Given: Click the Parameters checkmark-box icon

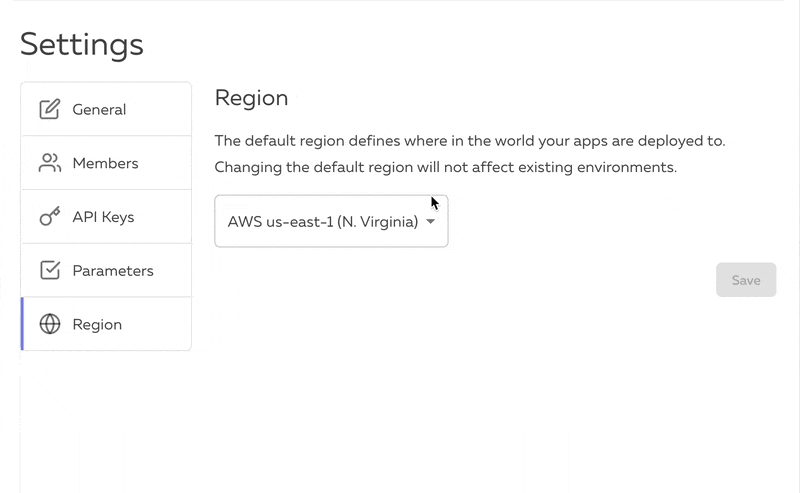Looking at the screenshot, I should [x=50, y=270].
